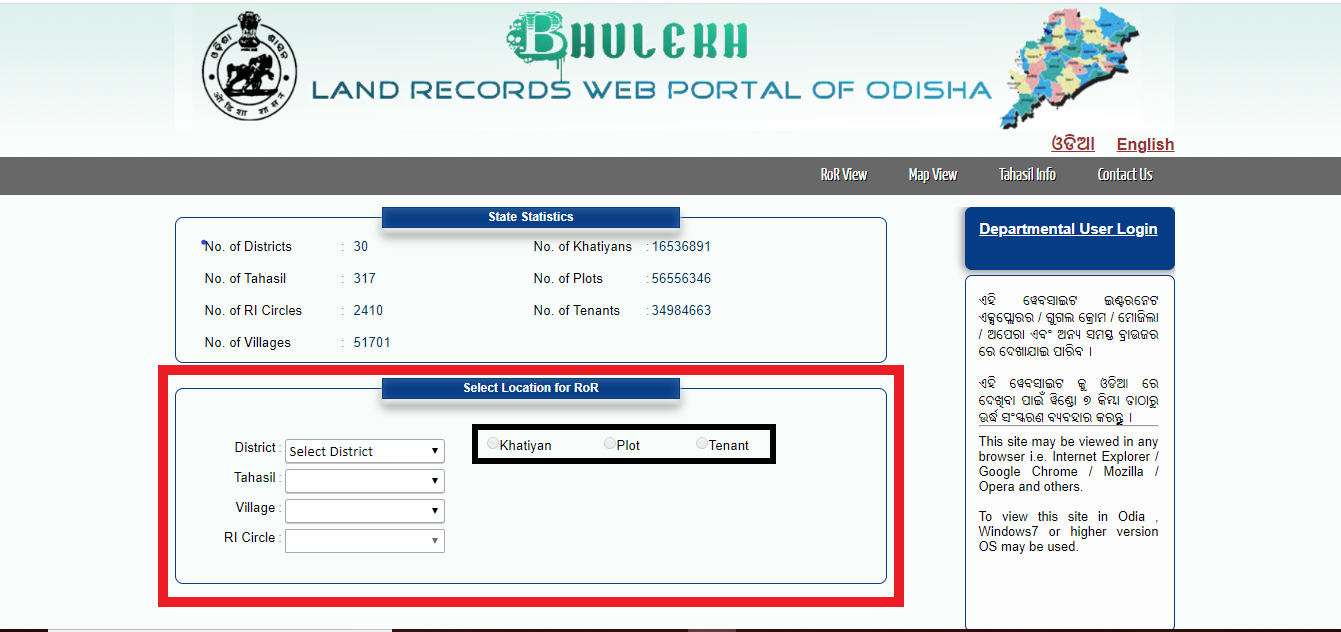Click the "No. of Plots" label
Screen dimensions: 1341x632
[566, 279]
